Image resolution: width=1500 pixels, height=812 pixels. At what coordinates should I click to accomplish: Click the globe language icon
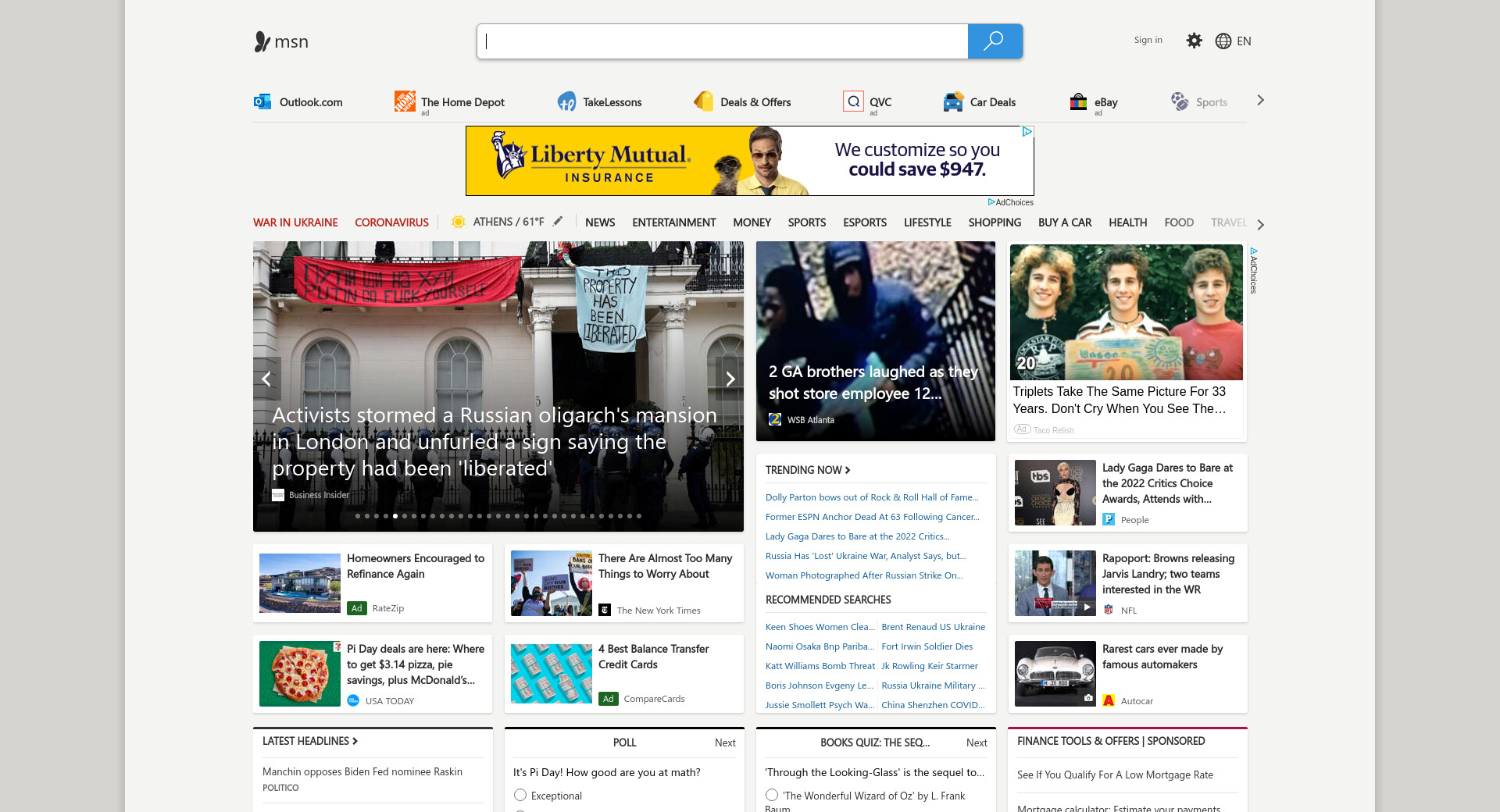[x=1223, y=41]
